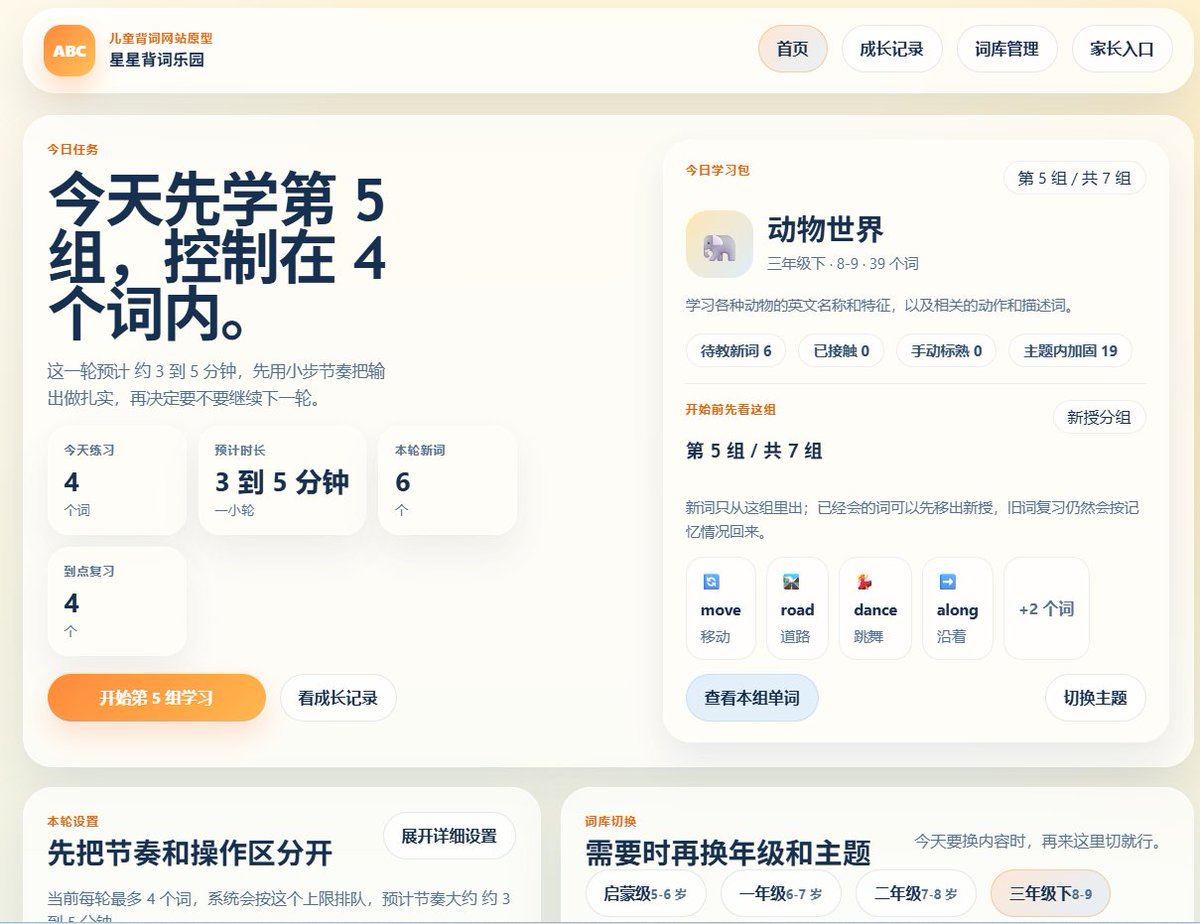The height and width of the screenshot is (924, 1200).
Task: Click the 先把节奏和操作区分开 heading
Action: pos(190,853)
